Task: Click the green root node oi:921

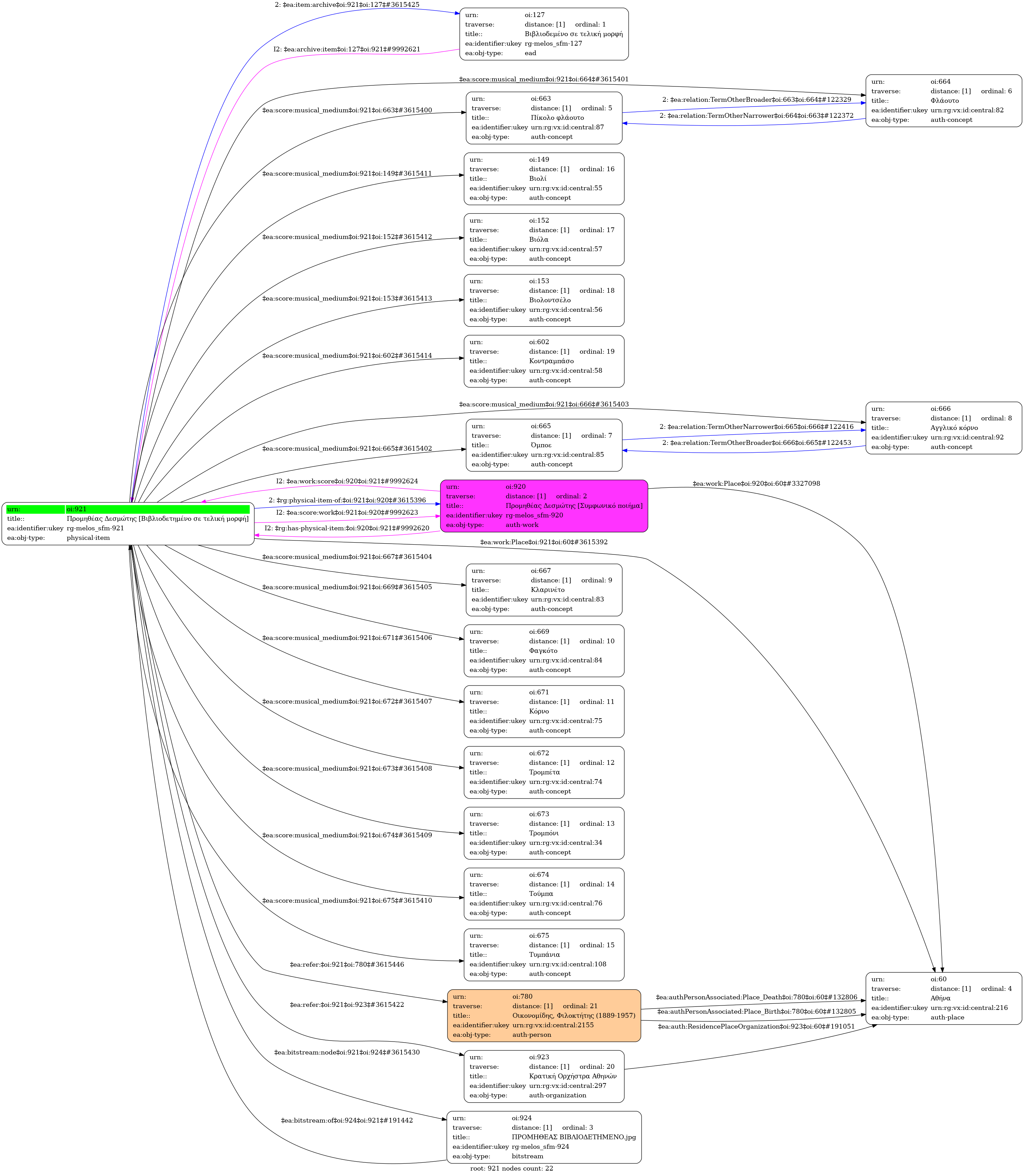Action: 128,523
